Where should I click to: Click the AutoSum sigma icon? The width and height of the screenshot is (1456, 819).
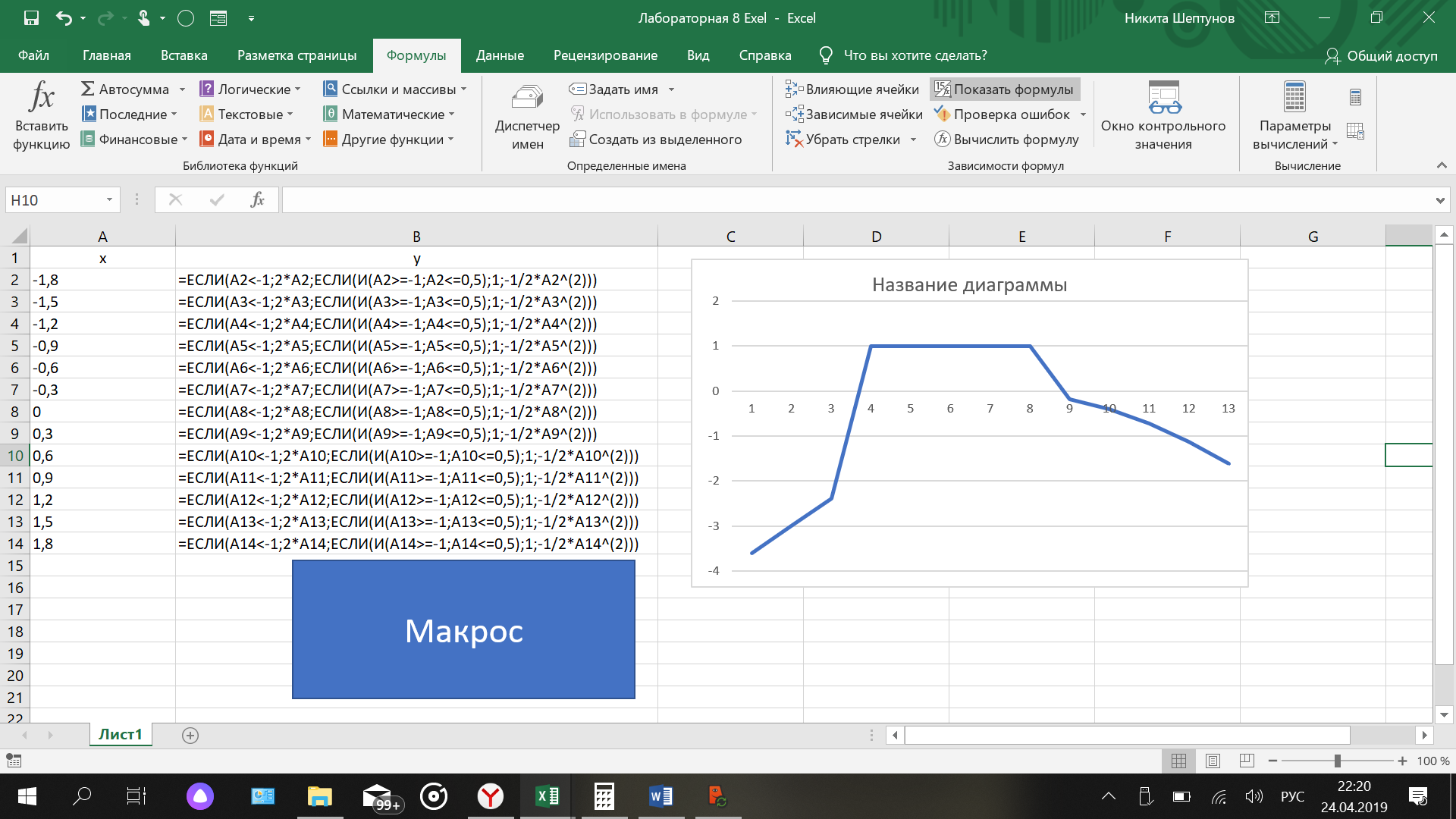[88, 89]
